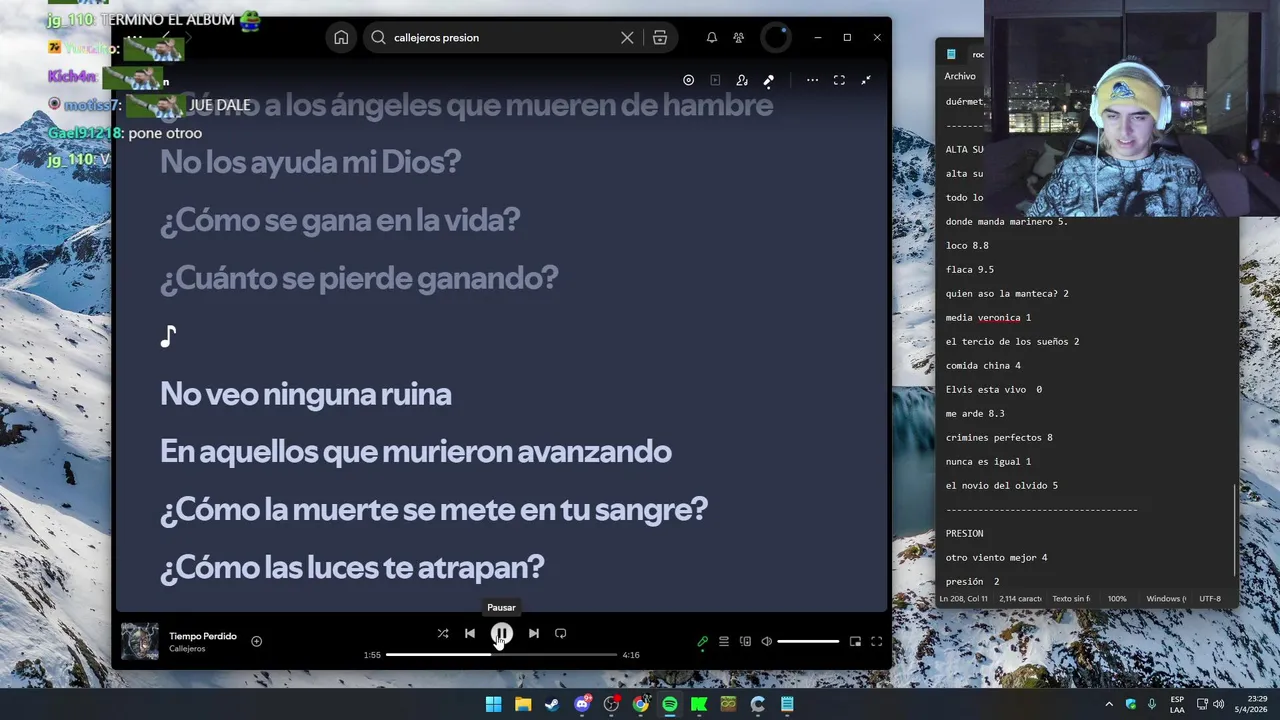Screen dimensions: 1280x720
Task: Click the Notepad zoom level 100%
Action: [1117, 599]
